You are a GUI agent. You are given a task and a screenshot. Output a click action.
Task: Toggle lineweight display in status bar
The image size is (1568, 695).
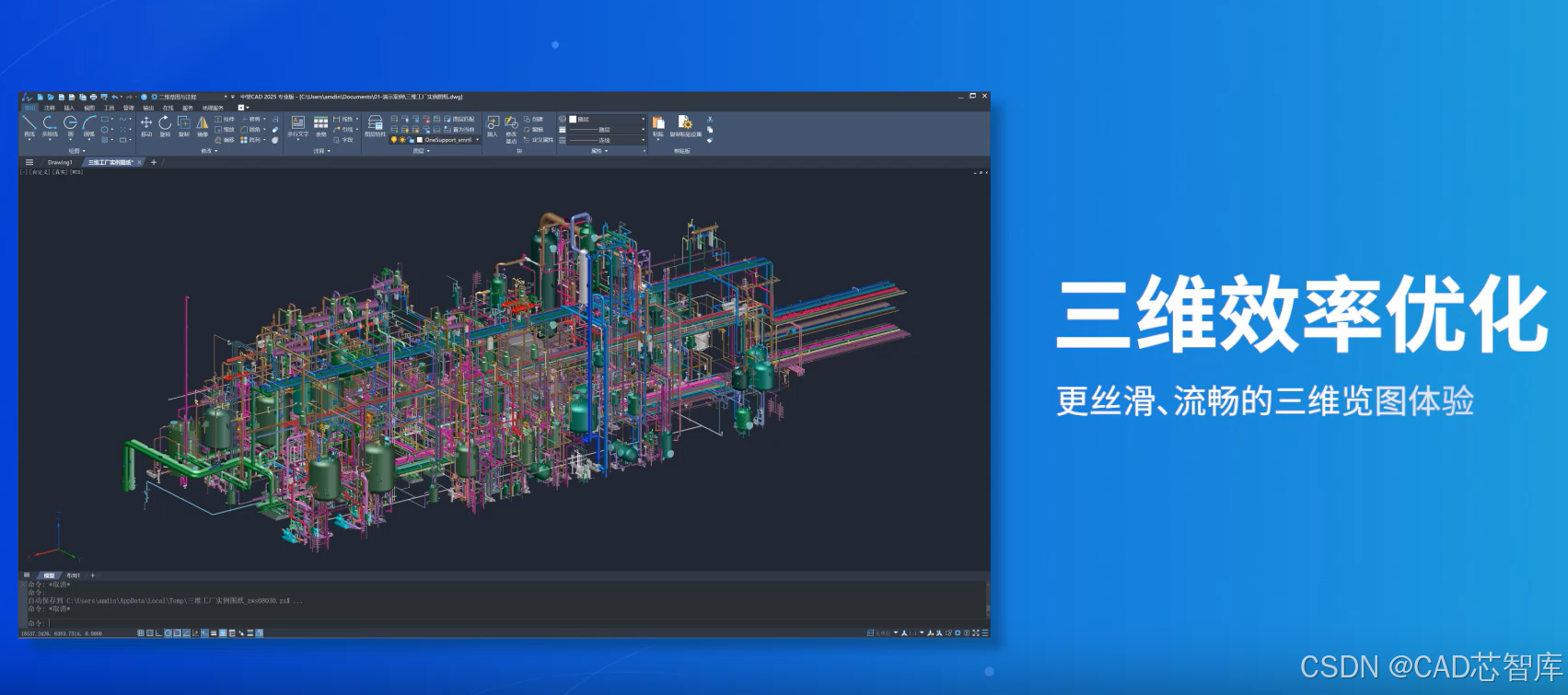[214, 633]
